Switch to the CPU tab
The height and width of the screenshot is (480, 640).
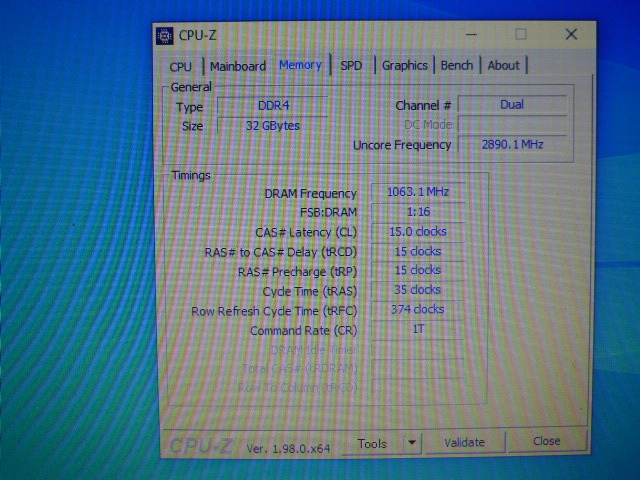click(x=180, y=67)
